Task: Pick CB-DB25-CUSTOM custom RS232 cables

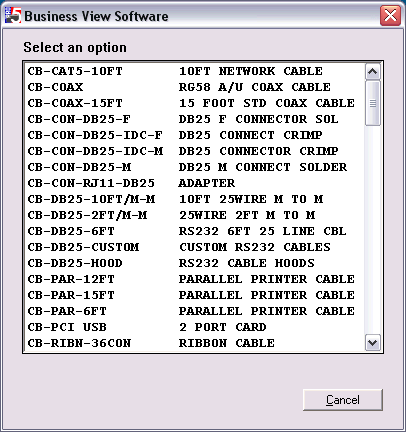Action: click(194, 247)
